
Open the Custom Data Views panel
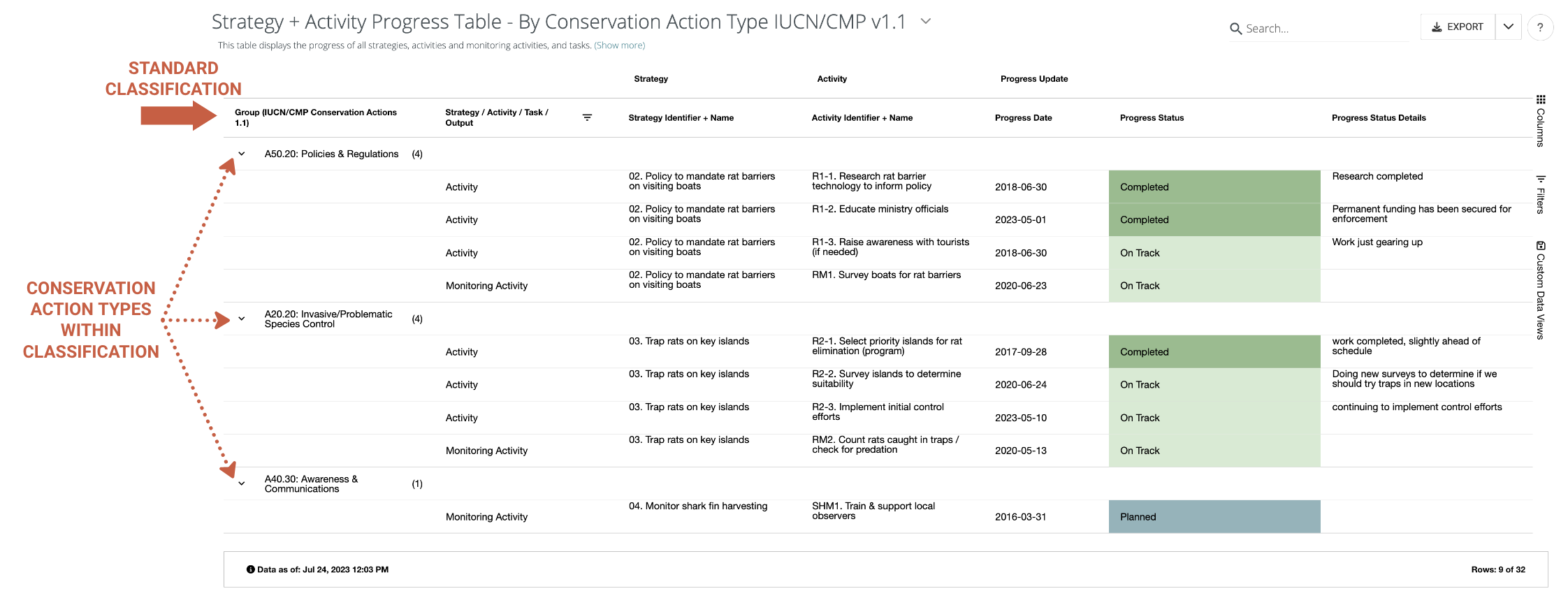point(1541,290)
